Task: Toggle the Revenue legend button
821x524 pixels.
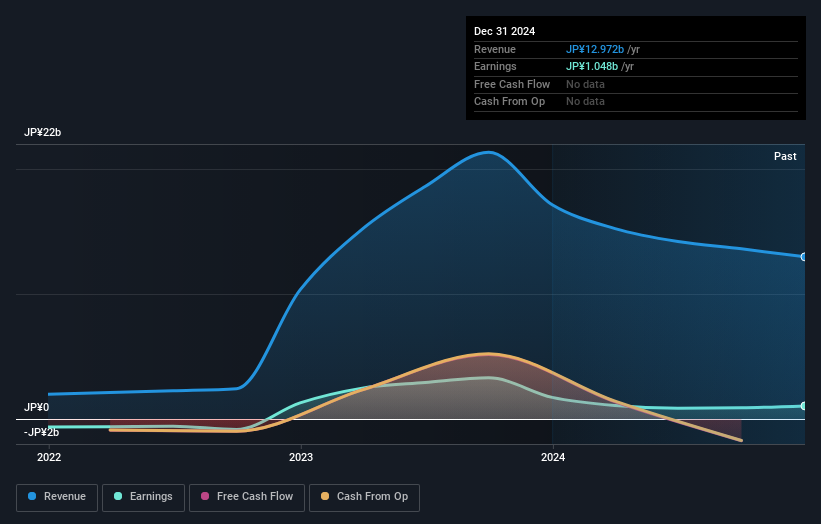Action: 57,497
